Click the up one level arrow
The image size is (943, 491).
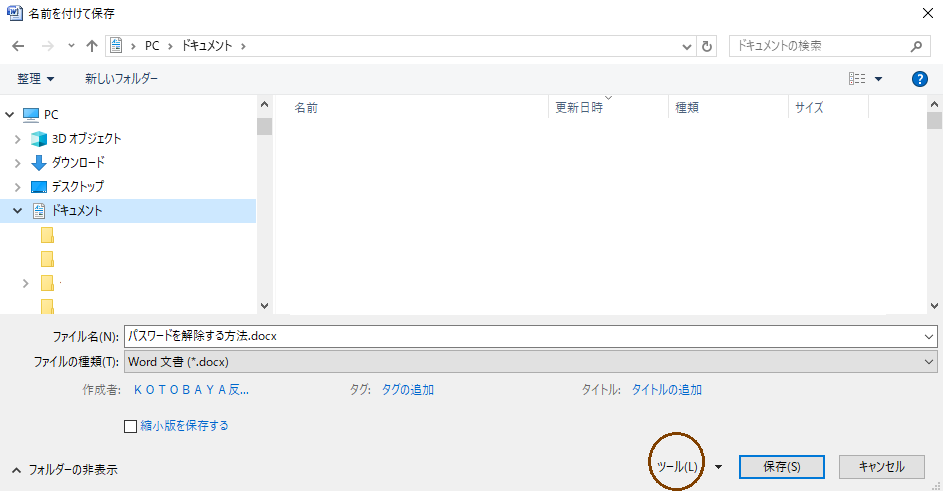click(x=92, y=46)
